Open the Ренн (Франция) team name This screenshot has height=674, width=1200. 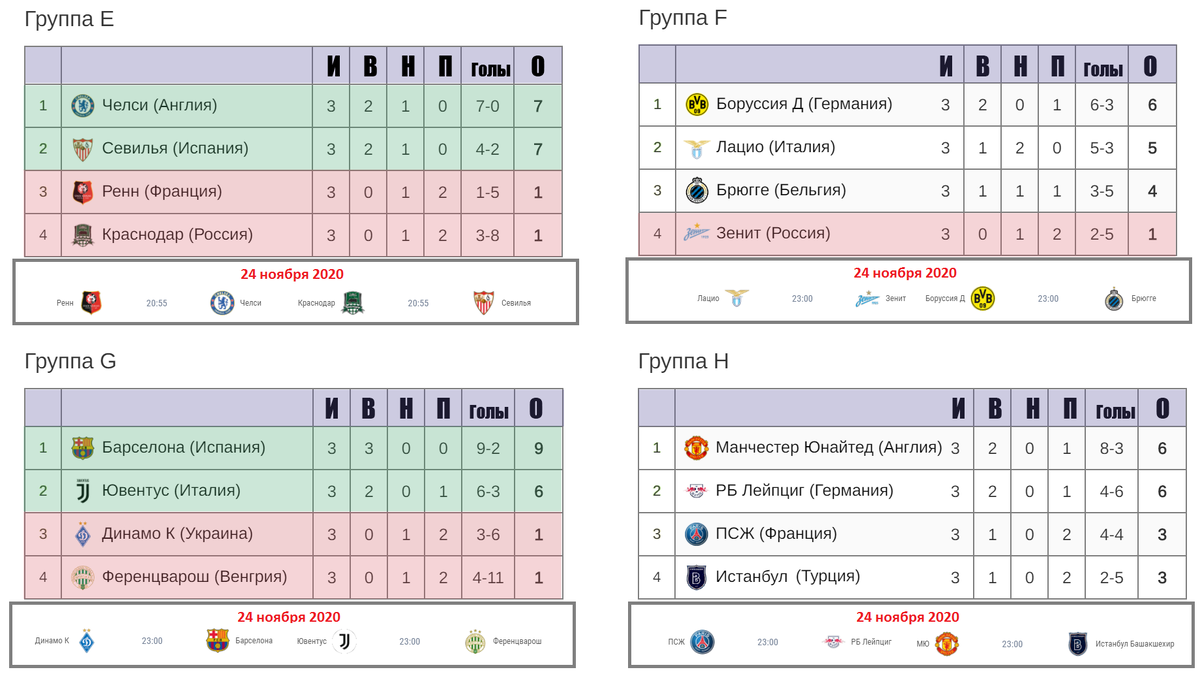(x=162, y=191)
